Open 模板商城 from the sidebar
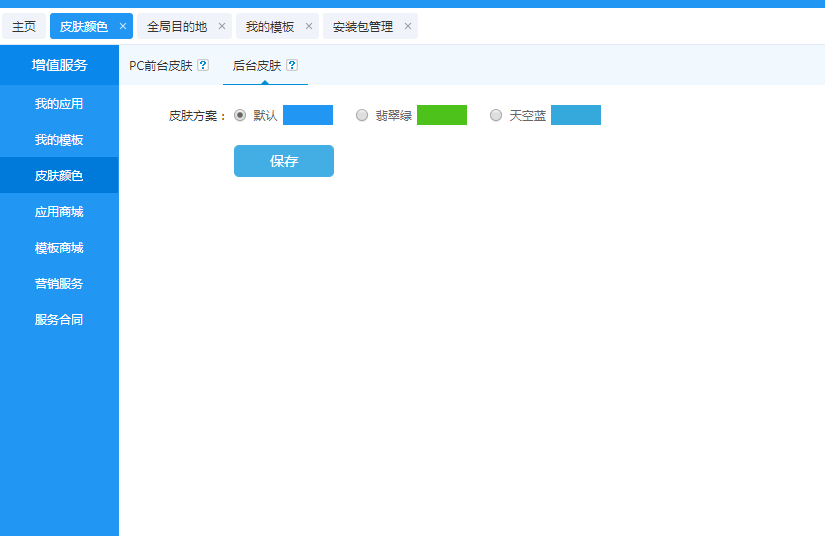The width and height of the screenshot is (825, 536). pyautogui.click(x=59, y=247)
